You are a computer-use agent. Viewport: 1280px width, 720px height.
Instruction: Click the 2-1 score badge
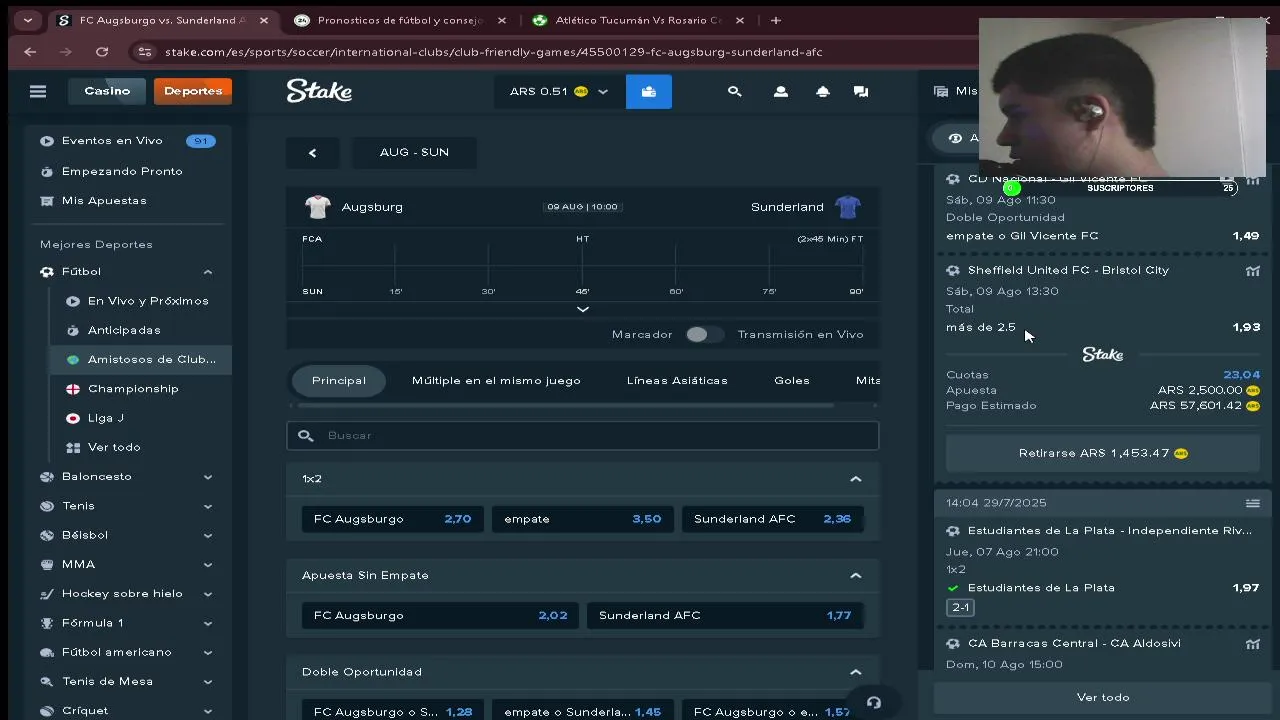point(960,608)
